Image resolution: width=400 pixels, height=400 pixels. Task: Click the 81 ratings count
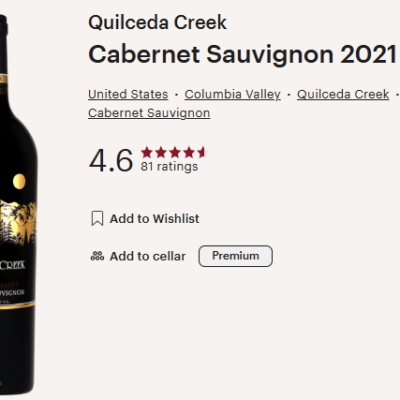click(169, 166)
